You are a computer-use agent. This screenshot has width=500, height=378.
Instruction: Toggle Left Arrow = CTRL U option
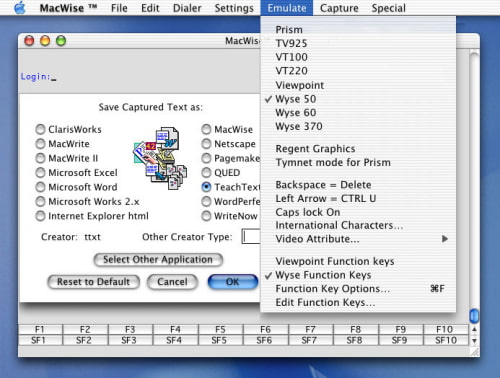(x=358, y=198)
